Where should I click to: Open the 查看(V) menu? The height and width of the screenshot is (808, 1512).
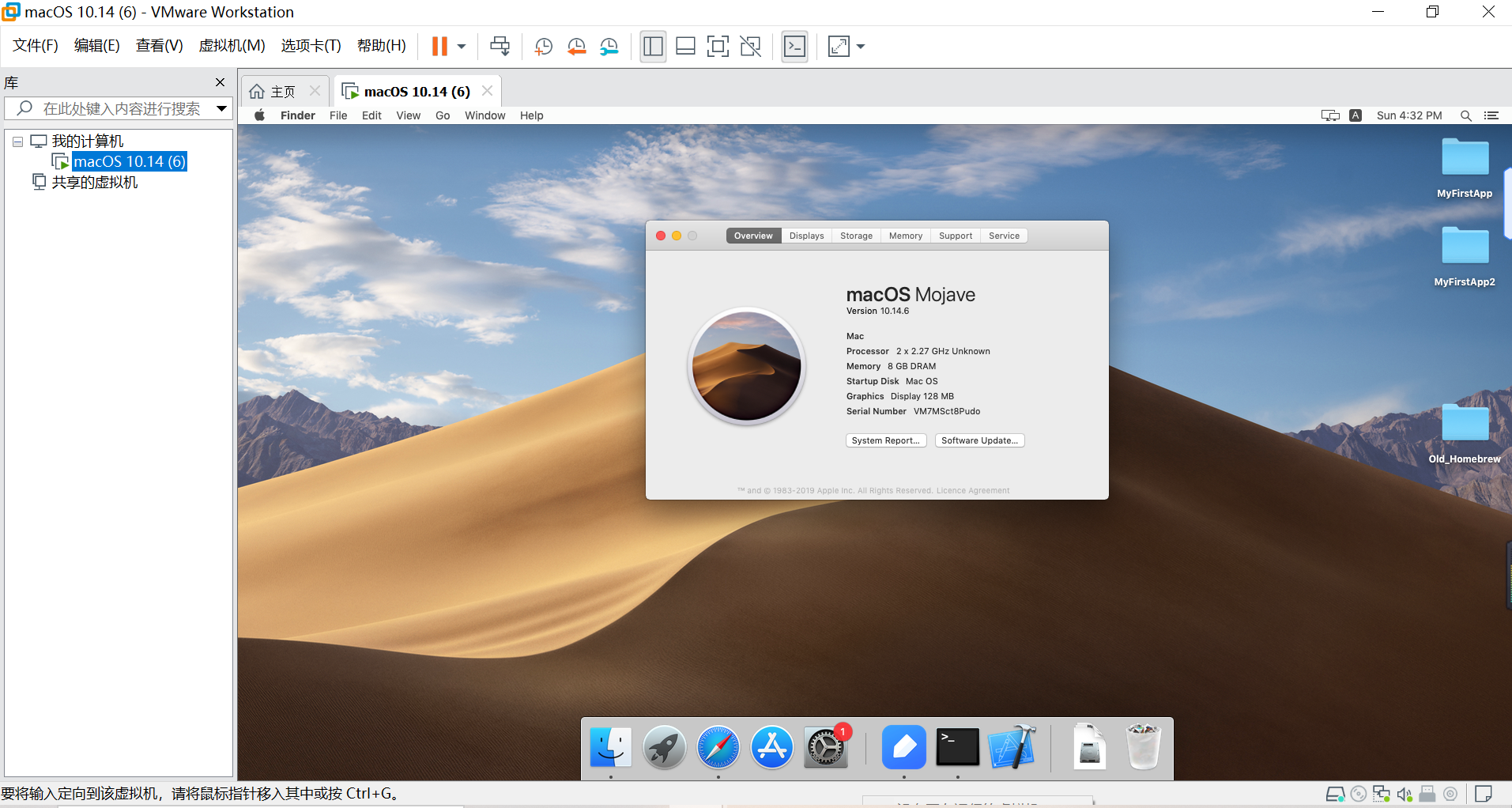coord(159,46)
